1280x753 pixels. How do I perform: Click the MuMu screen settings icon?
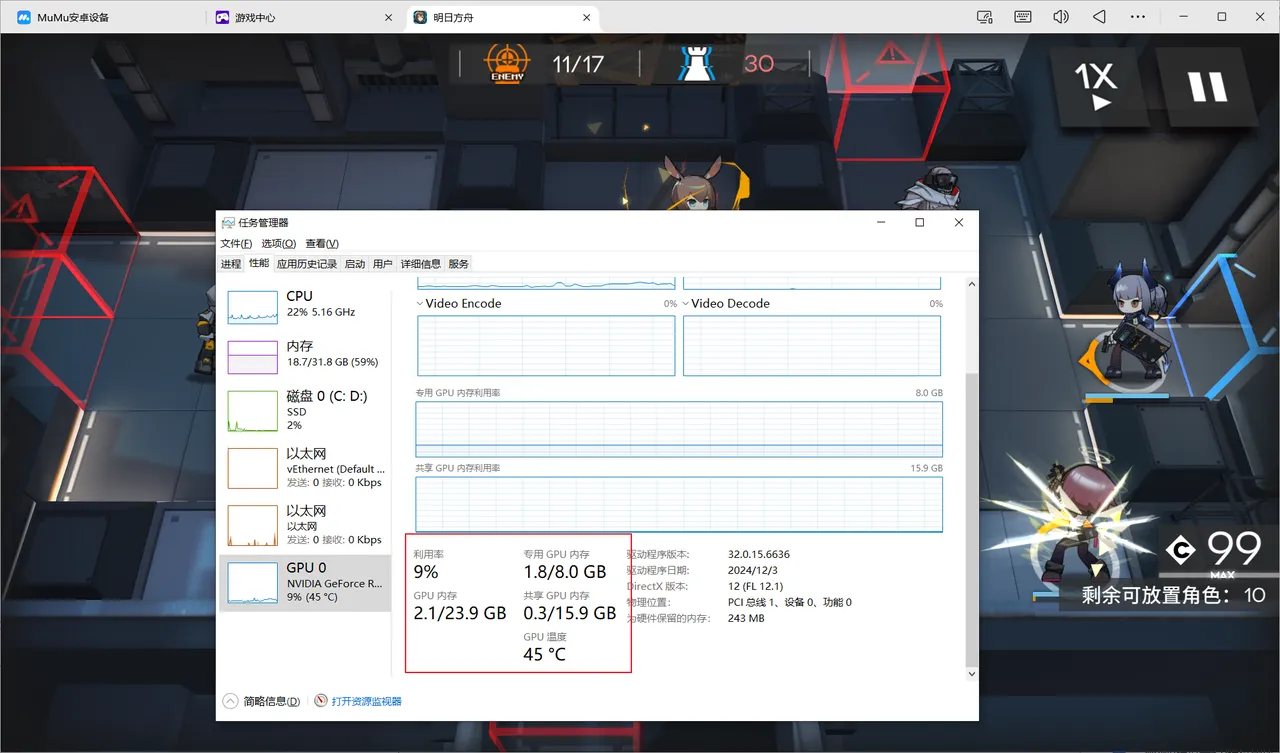985,17
